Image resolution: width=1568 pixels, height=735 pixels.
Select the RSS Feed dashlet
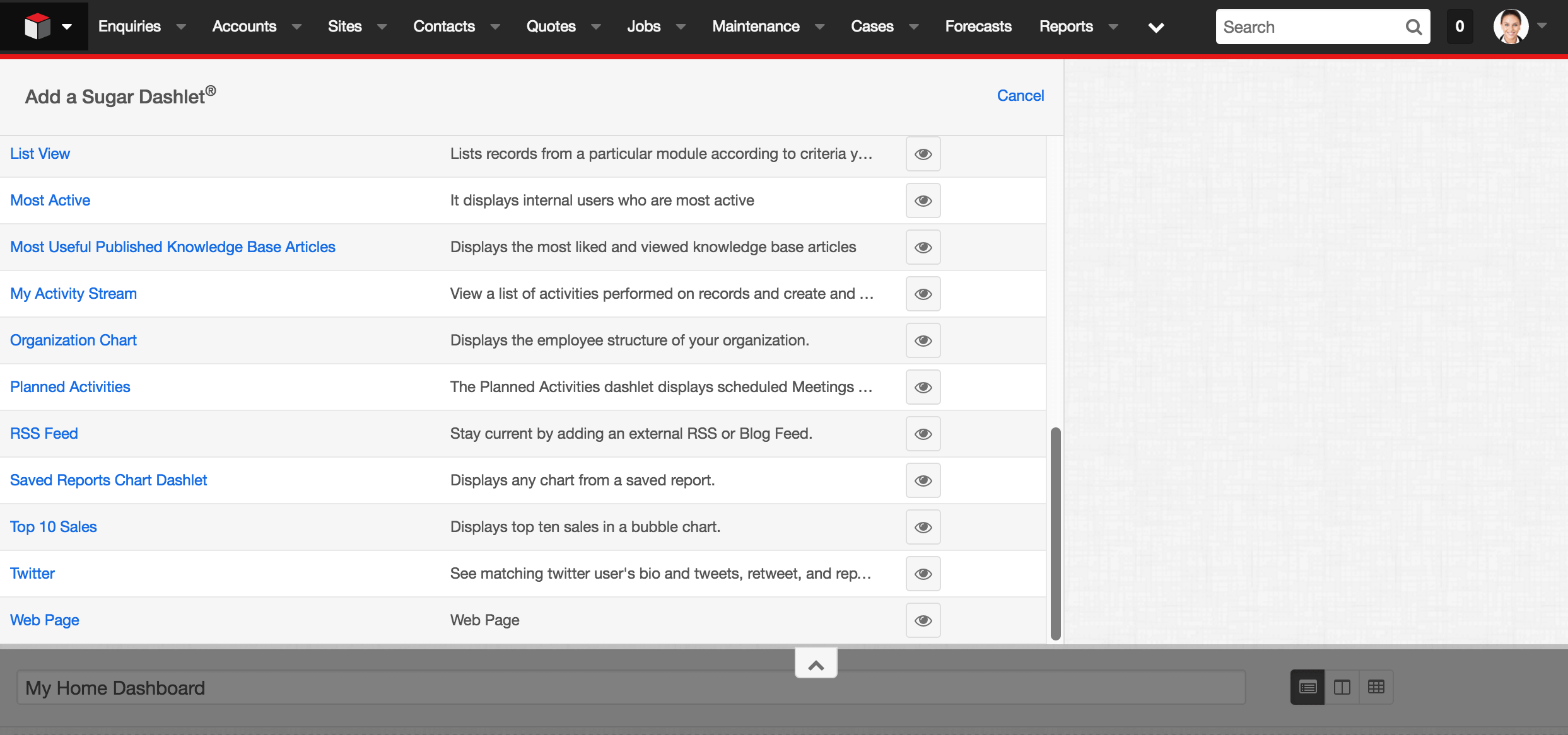44,434
